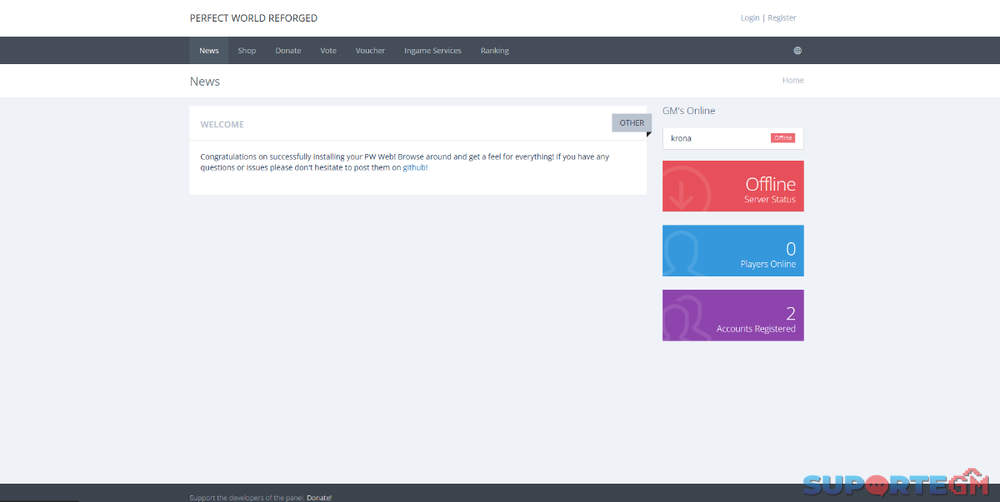Screen dimensions: 1000x502
Task: Open the Donate menu item
Action: pyautogui.click(x=288, y=51)
